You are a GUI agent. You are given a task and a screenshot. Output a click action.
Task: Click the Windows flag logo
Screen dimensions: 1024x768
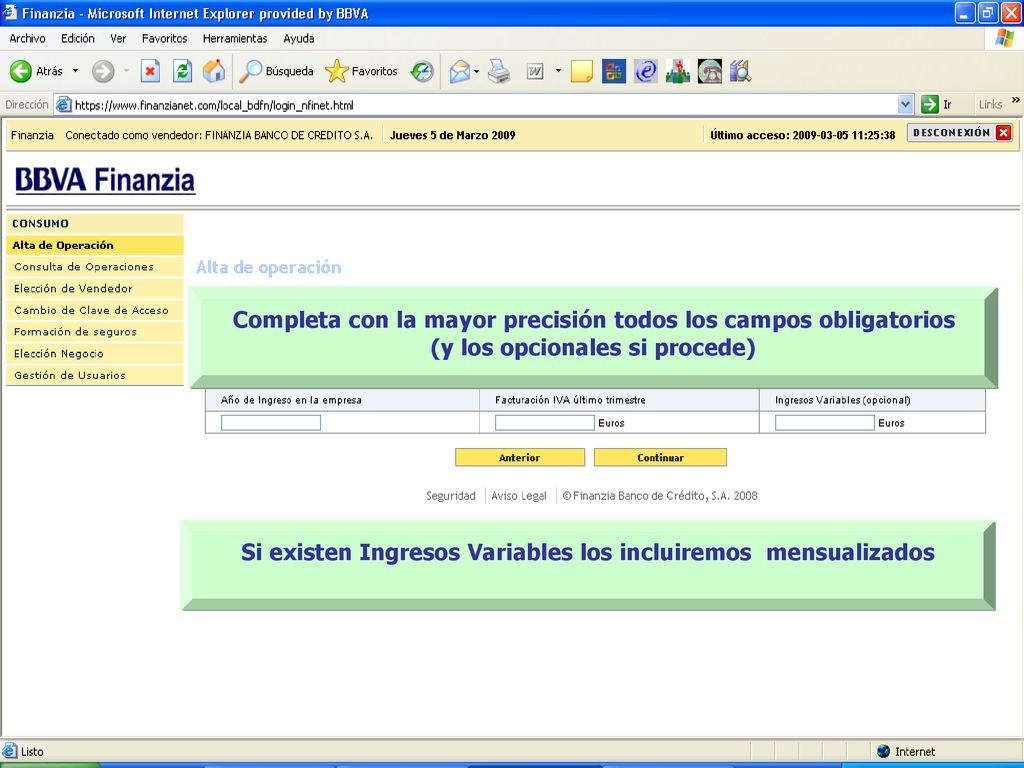tap(1004, 39)
